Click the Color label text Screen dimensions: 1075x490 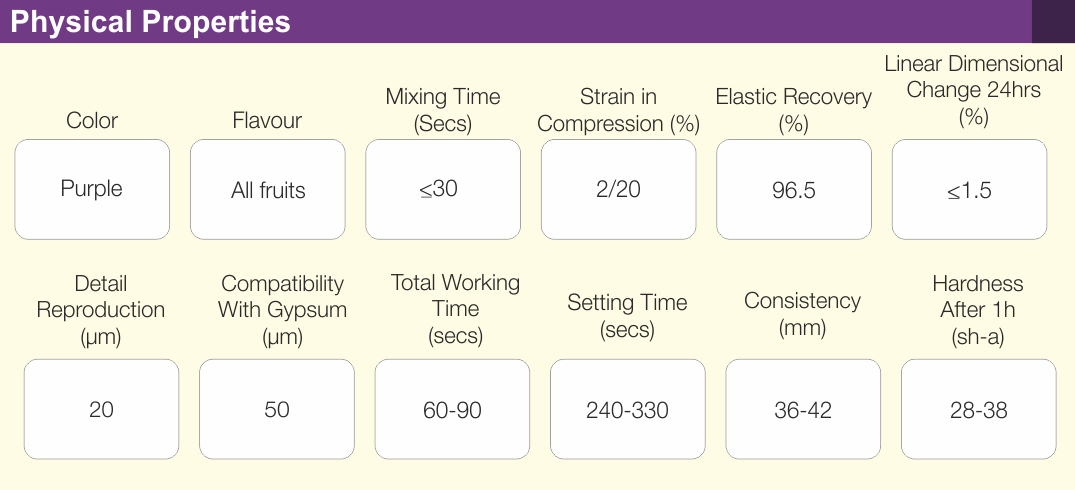pos(92,121)
